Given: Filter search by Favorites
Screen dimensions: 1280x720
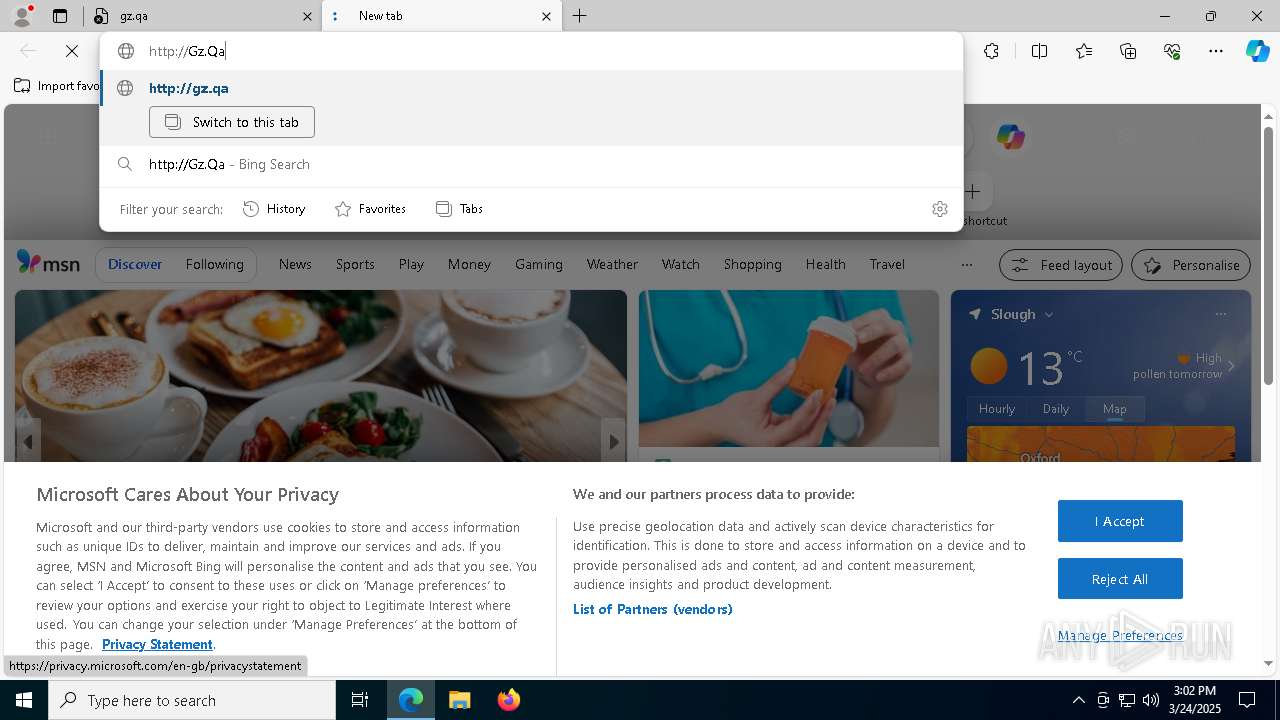Looking at the screenshot, I should click(370, 209).
